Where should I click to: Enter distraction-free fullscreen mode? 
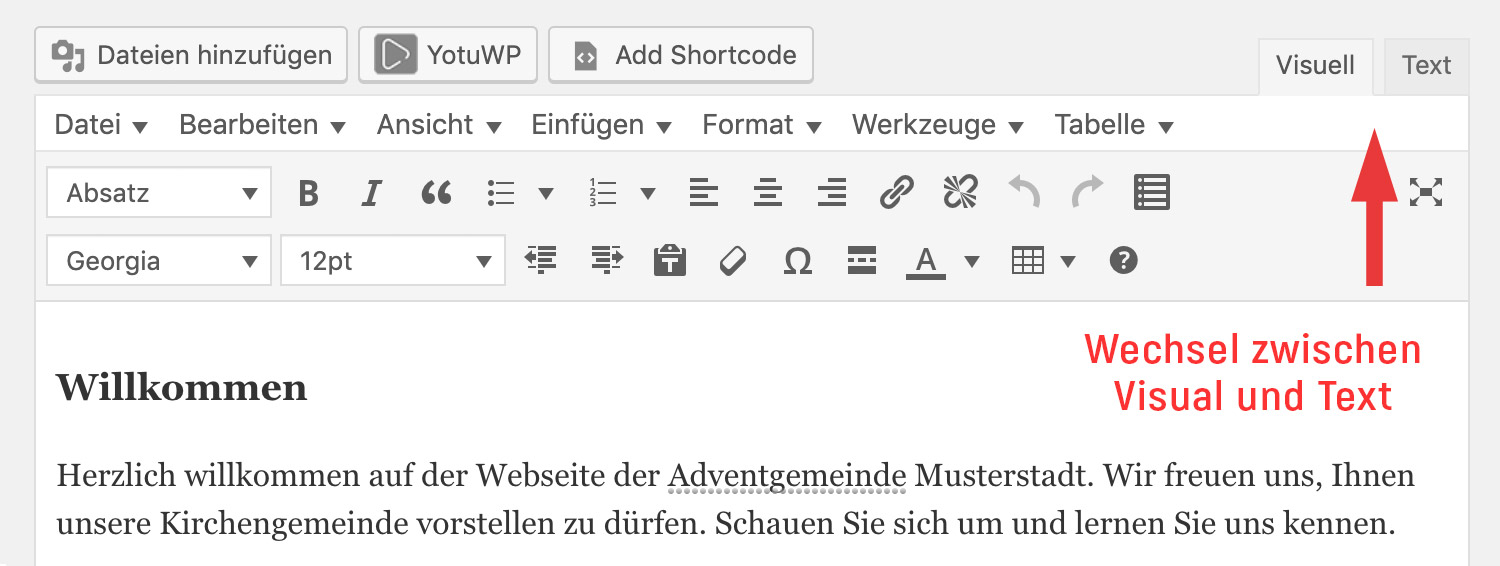(1425, 192)
